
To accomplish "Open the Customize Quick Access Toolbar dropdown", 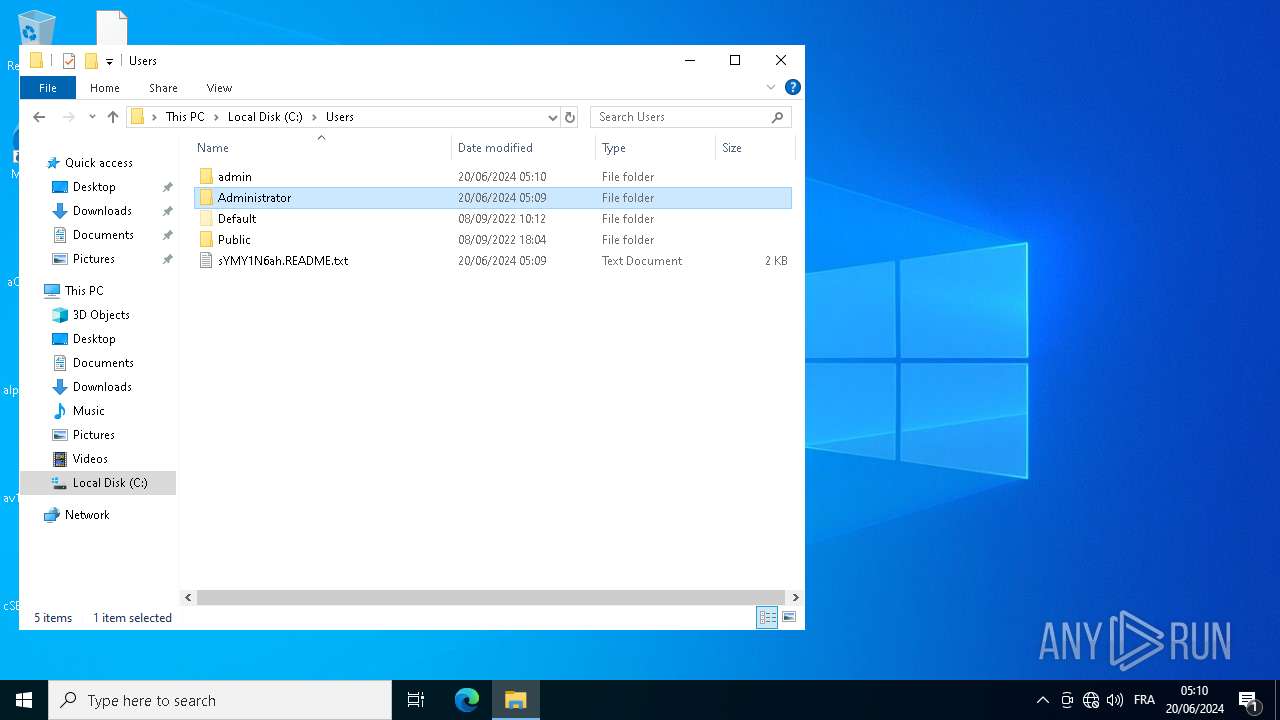I will point(109,62).
